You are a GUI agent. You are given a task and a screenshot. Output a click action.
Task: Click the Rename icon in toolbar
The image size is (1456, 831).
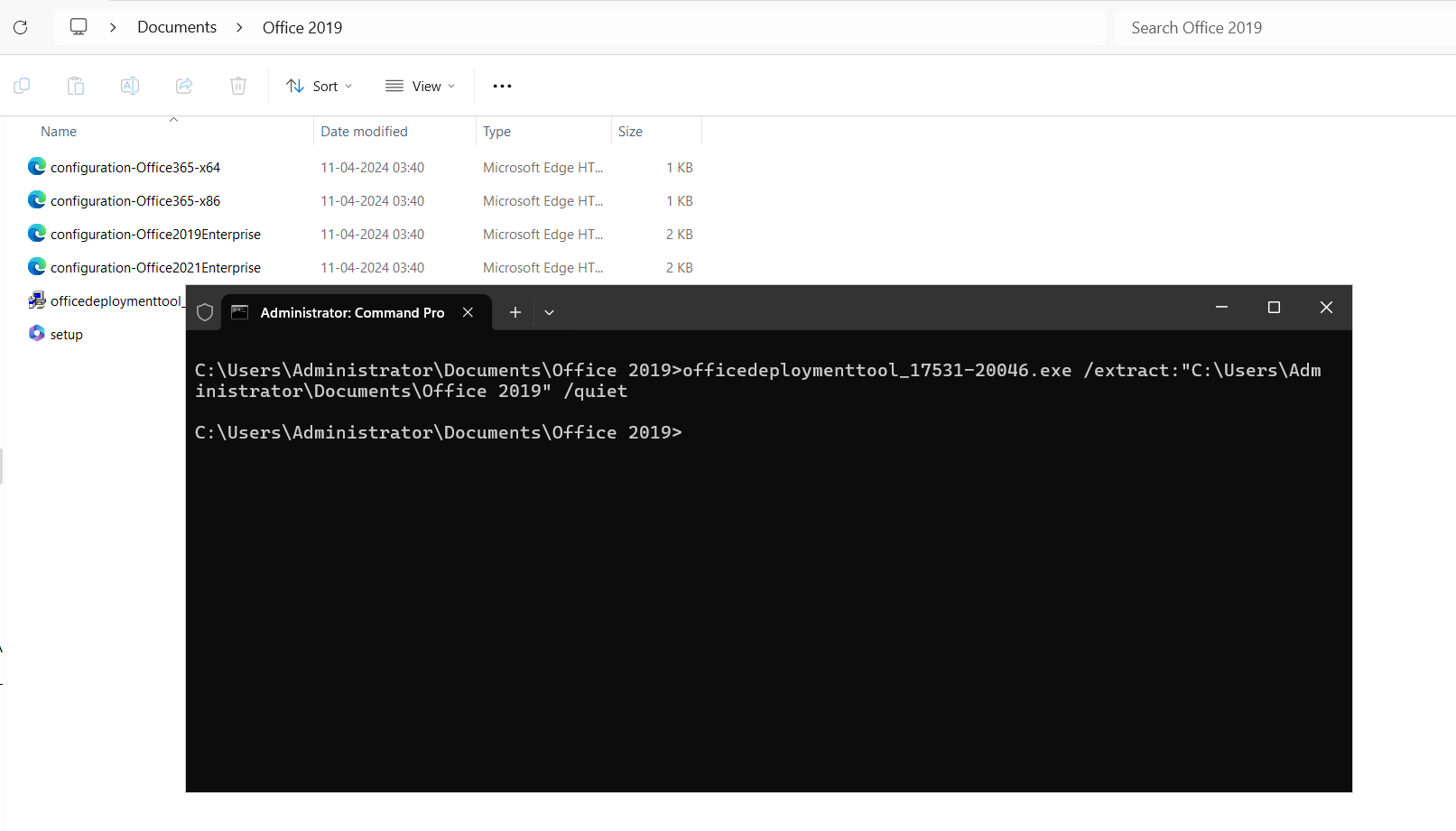tap(130, 86)
